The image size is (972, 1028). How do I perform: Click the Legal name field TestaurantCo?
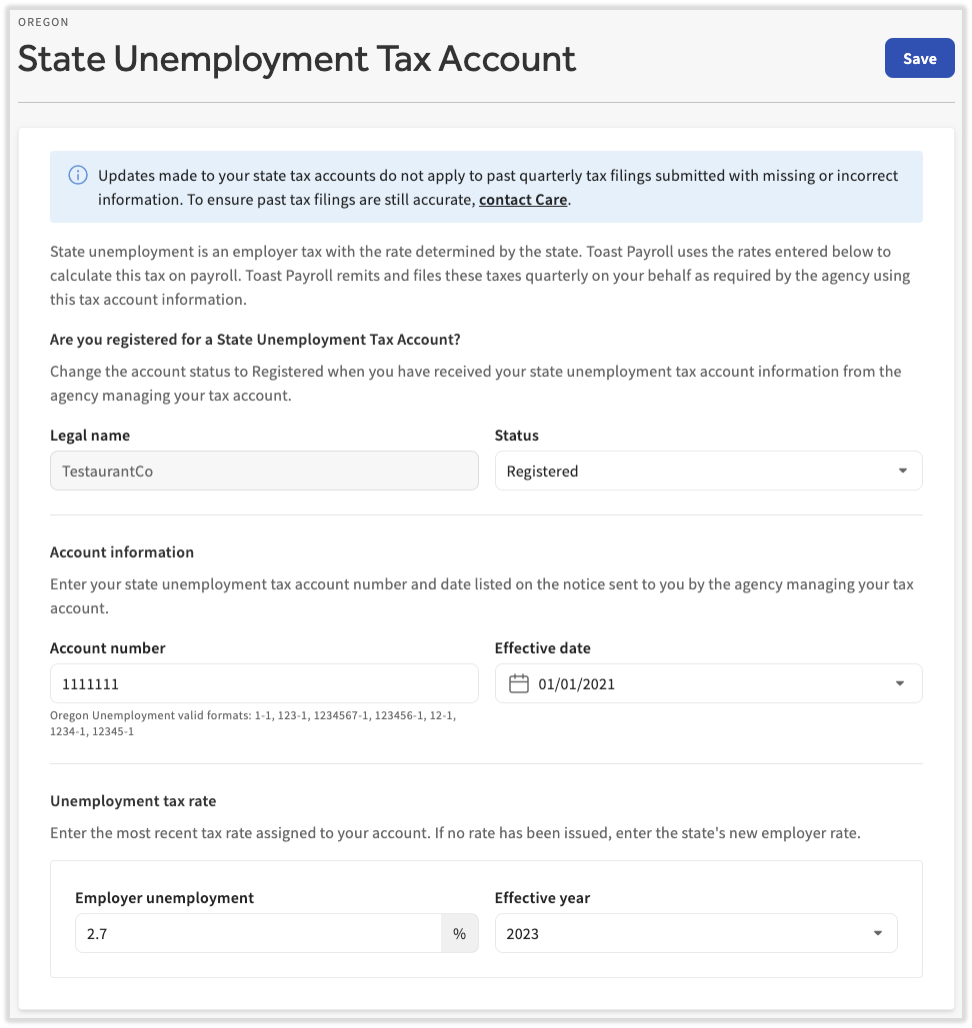(264, 471)
